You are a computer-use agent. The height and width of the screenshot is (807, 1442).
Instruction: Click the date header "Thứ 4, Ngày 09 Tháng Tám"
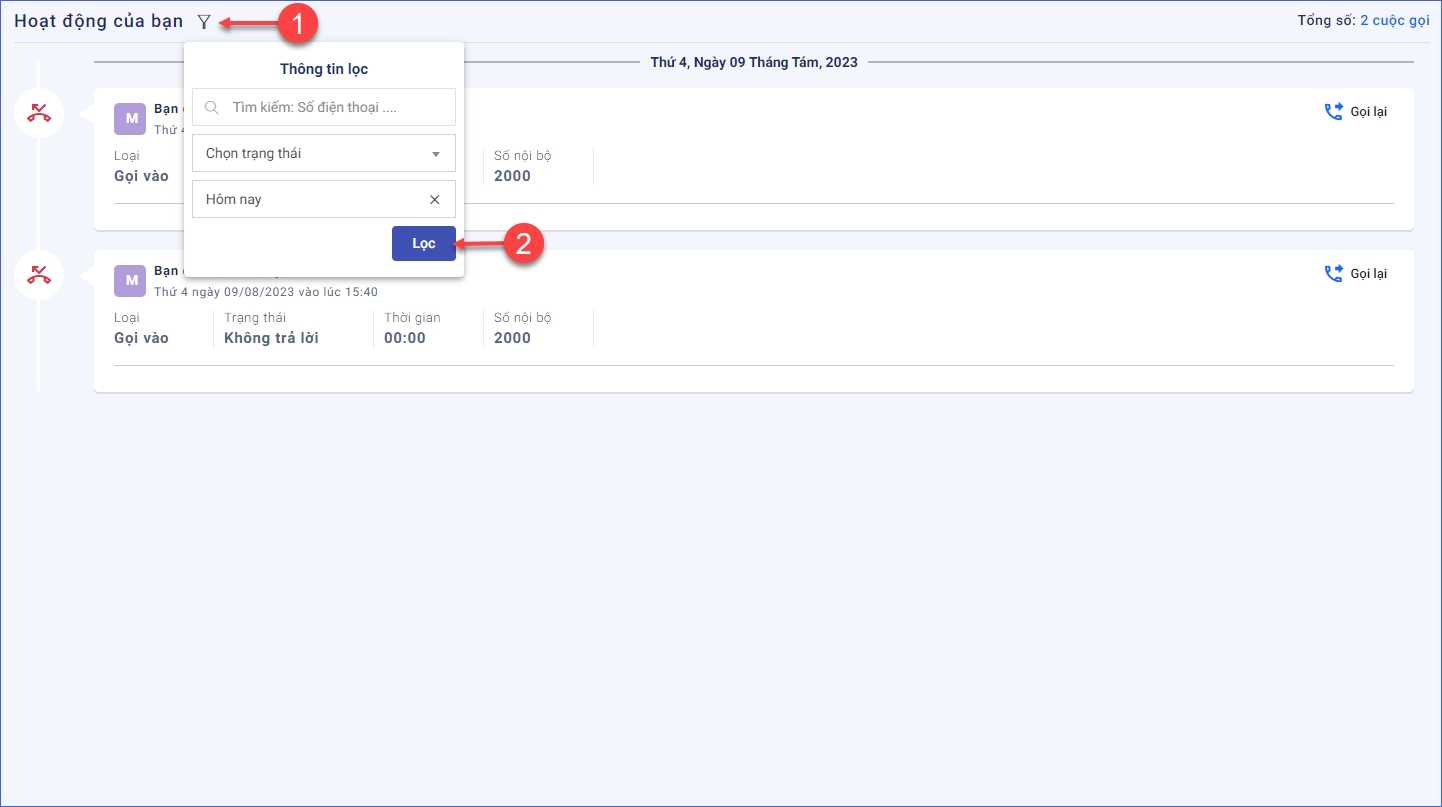coord(753,62)
